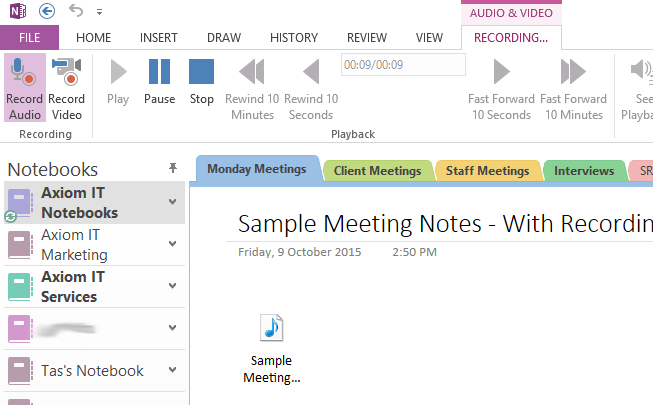This screenshot has height=405, width=653.
Task: Go back using the back arrow
Action: point(47,11)
